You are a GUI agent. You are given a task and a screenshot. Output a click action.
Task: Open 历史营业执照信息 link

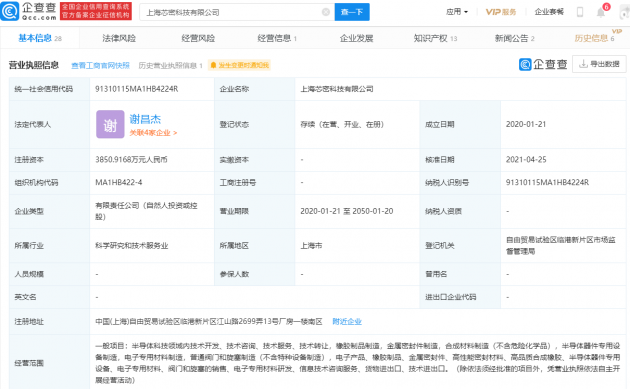[x=170, y=66]
